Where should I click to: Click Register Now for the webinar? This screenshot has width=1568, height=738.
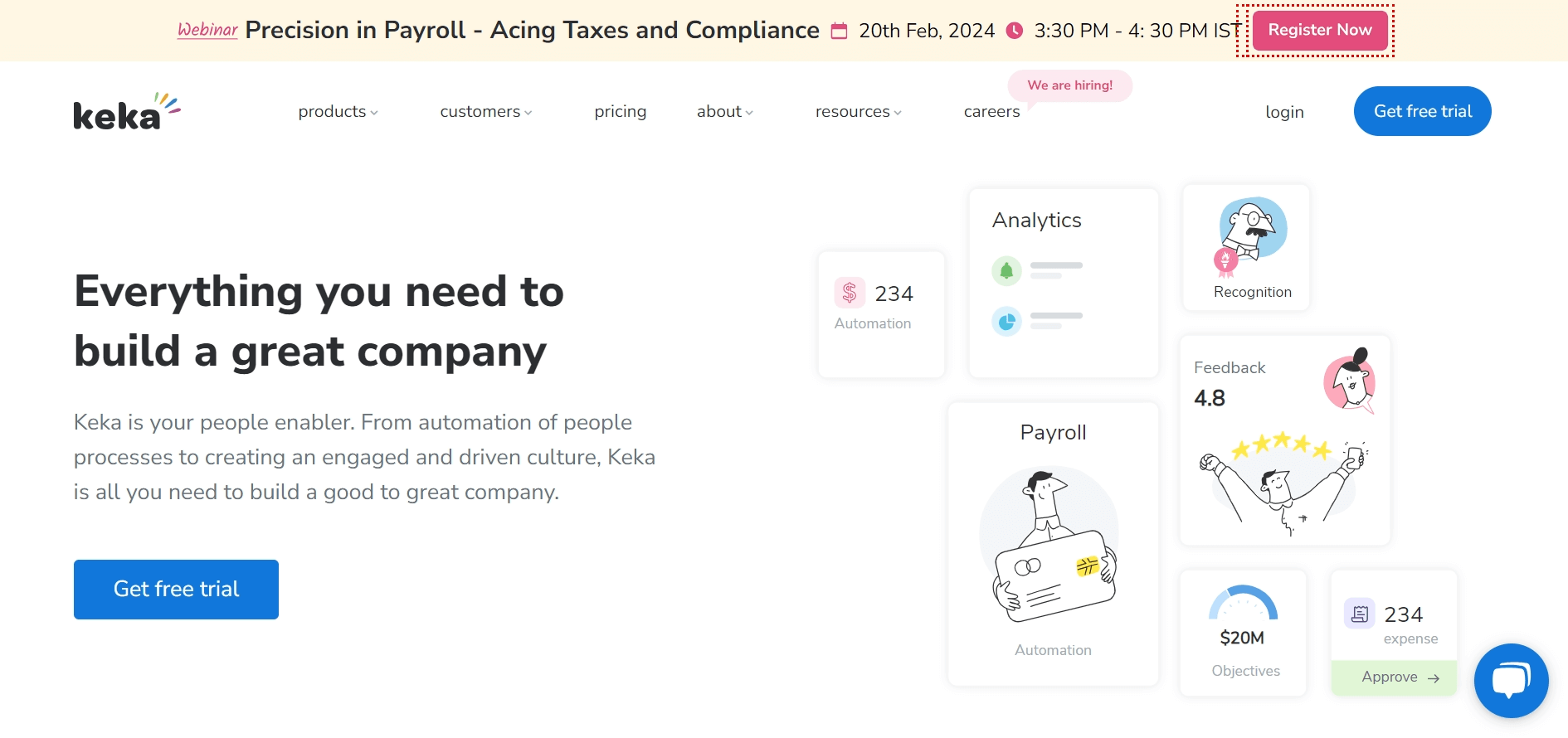pyautogui.click(x=1320, y=30)
